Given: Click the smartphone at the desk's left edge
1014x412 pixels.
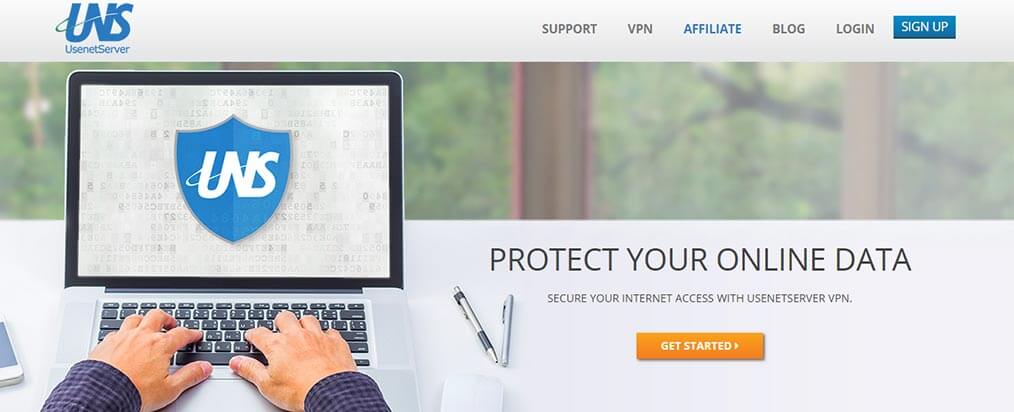Looking at the screenshot, I should [x=9, y=352].
